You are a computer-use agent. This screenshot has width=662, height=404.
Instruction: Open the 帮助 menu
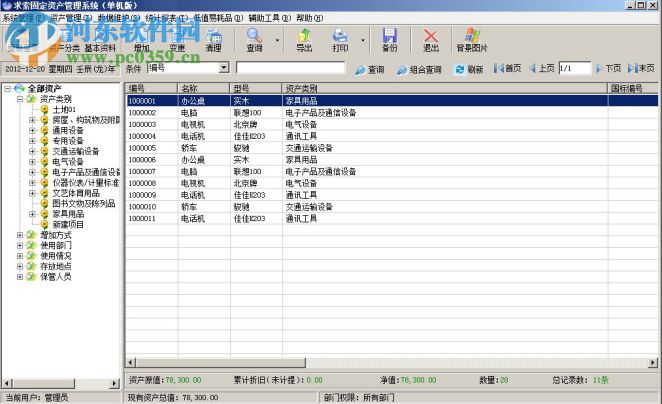pos(309,18)
